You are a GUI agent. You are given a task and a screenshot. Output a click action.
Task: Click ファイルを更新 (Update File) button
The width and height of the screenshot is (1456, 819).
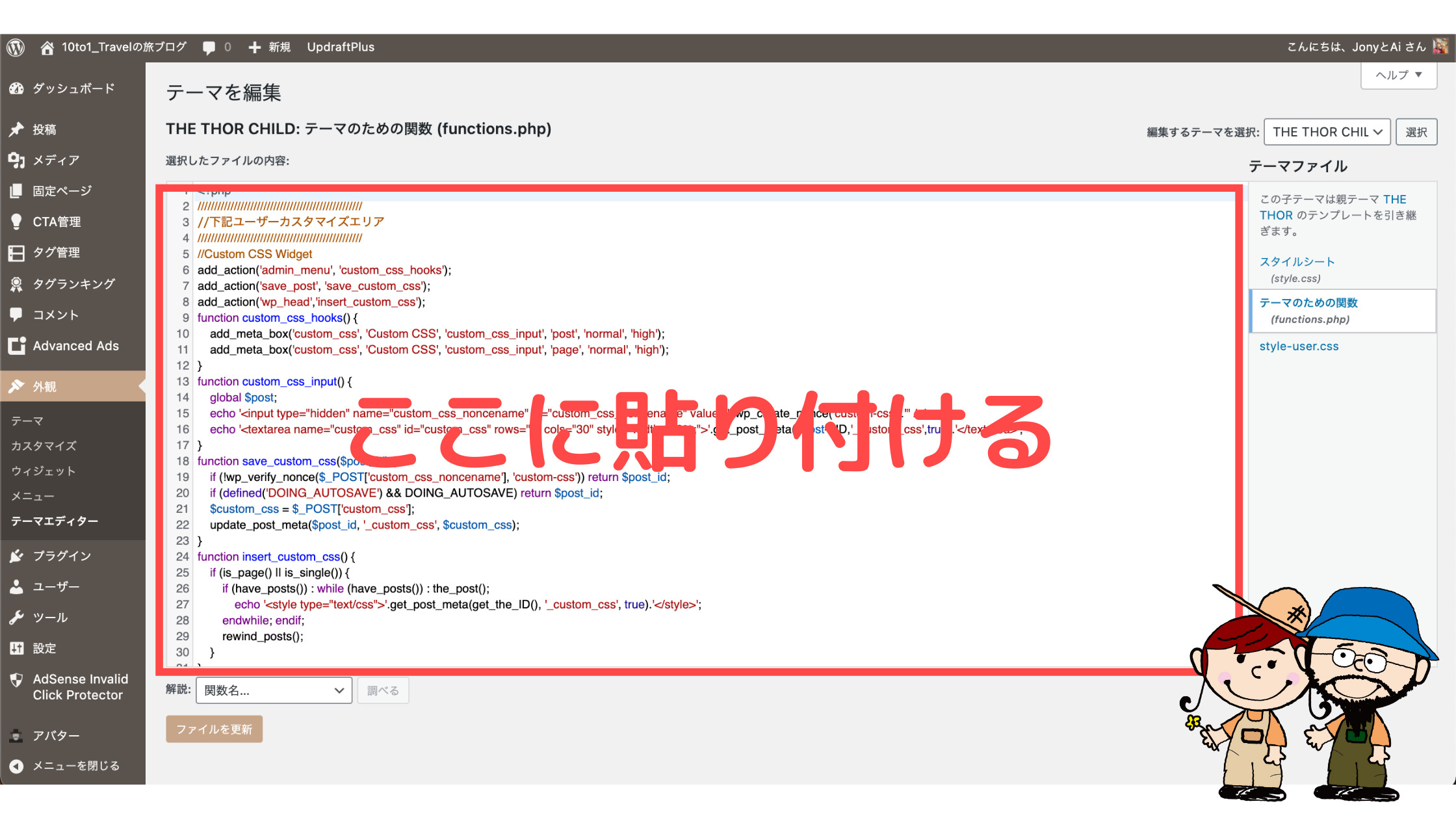(x=215, y=729)
